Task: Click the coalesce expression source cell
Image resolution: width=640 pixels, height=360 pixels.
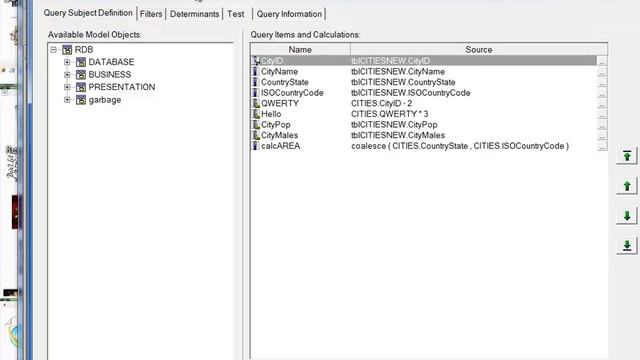Action: pyautogui.click(x=460, y=146)
